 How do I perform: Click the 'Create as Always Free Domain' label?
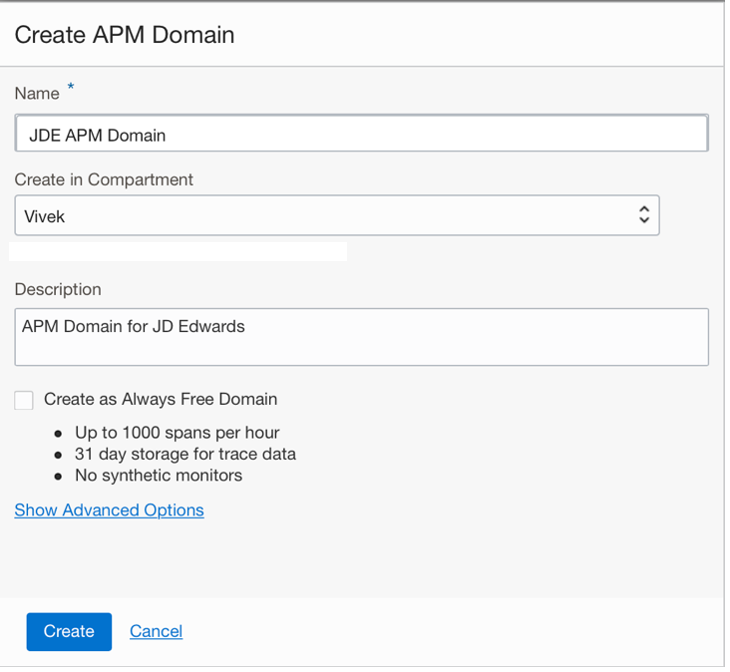[160, 399]
